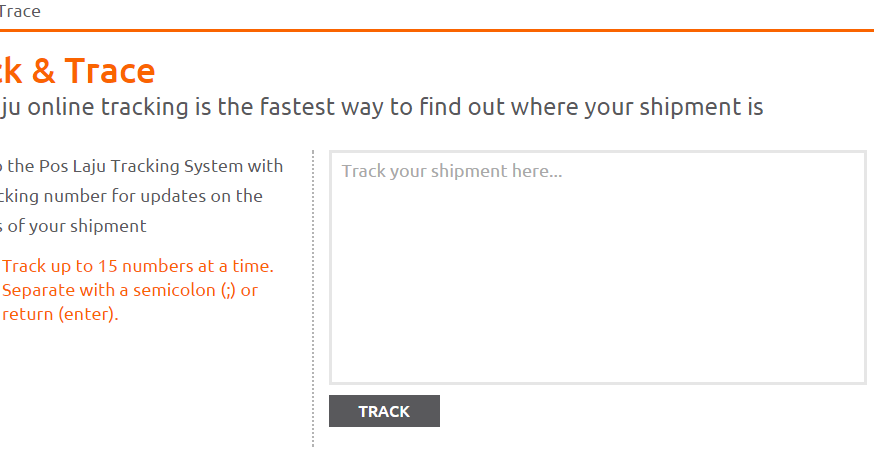Click the 'Separate with a semicolon' hint line
874x459 pixels.
click(x=130, y=290)
